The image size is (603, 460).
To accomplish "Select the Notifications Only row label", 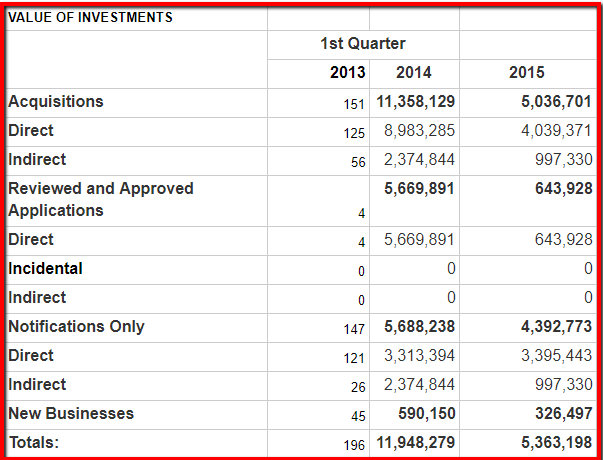I will (x=76, y=326).
